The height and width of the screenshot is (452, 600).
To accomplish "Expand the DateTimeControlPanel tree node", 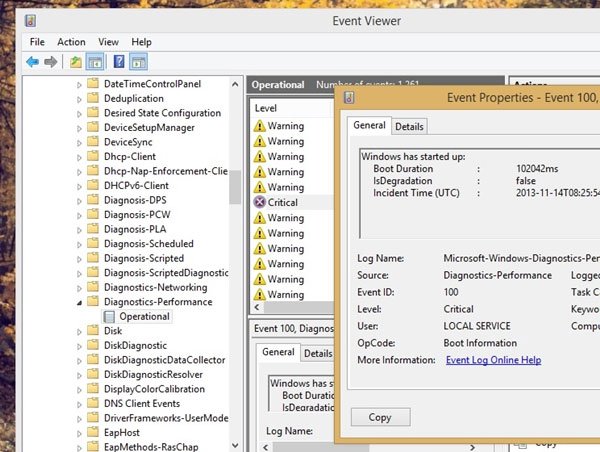I will pyautogui.click(x=79, y=85).
